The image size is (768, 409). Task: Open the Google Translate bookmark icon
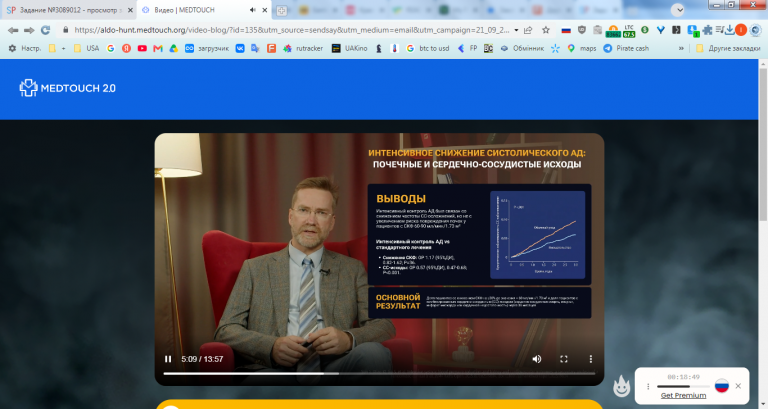tap(255, 48)
